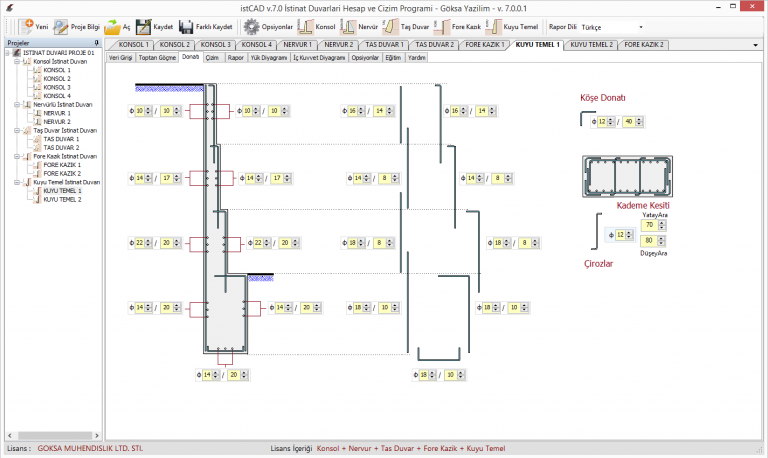Image resolution: width=768 pixels, height=458 pixels.
Task: Click Farklı Kaydet save-as icon
Action: tap(186, 27)
